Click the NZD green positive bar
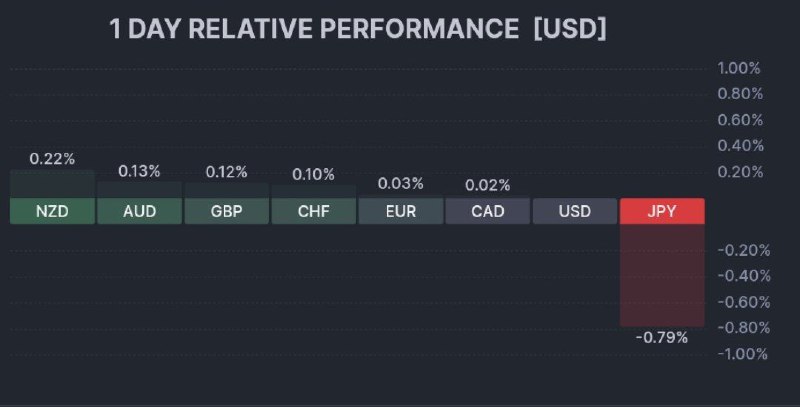Viewport: 800px width, 407px height. point(52,184)
